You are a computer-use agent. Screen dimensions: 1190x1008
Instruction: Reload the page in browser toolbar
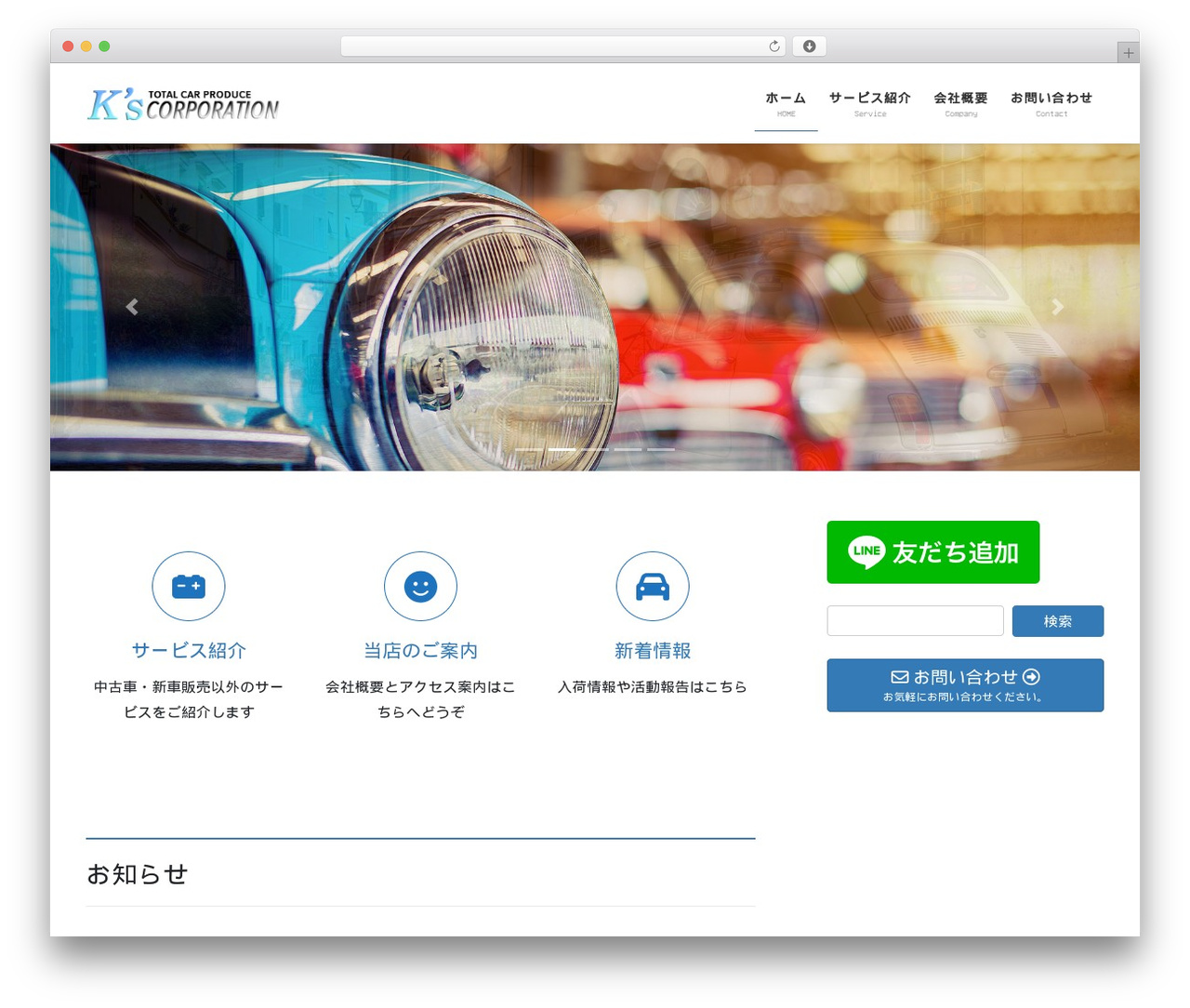tap(774, 46)
